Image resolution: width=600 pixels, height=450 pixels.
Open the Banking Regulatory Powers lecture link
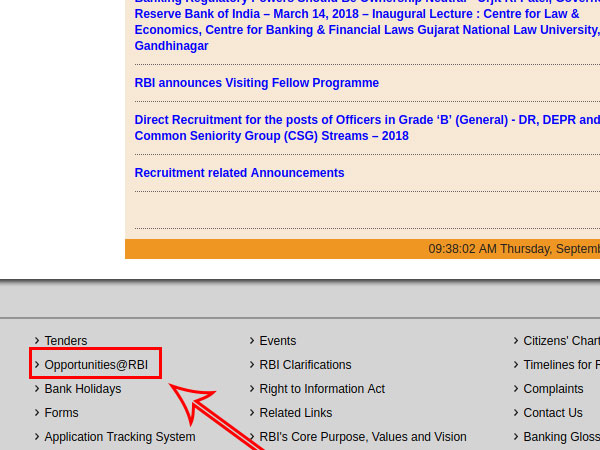coord(367,26)
